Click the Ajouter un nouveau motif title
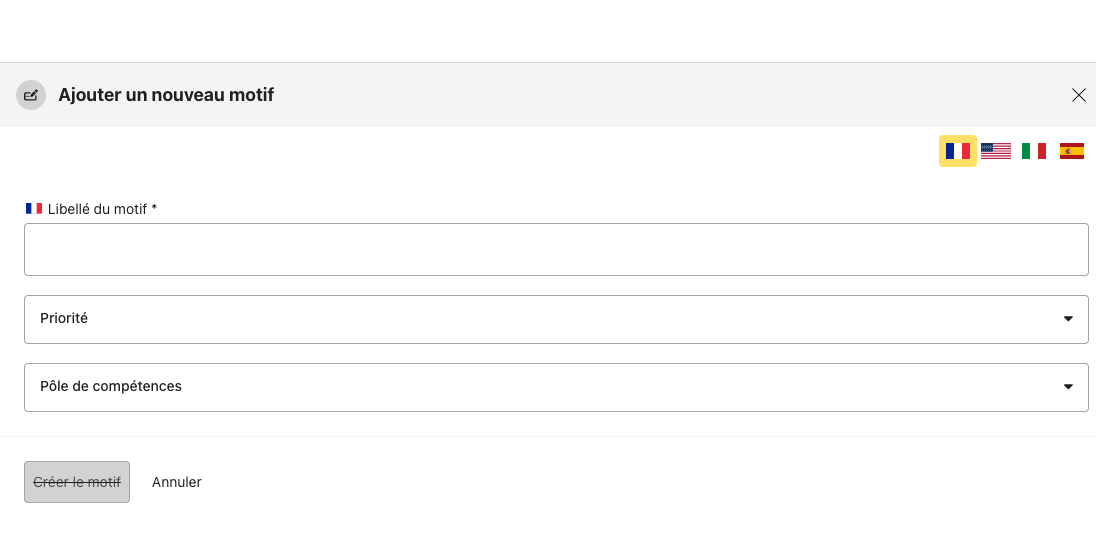Image resolution: width=1096 pixels, height=538 pixels. [x=166, y=95]
